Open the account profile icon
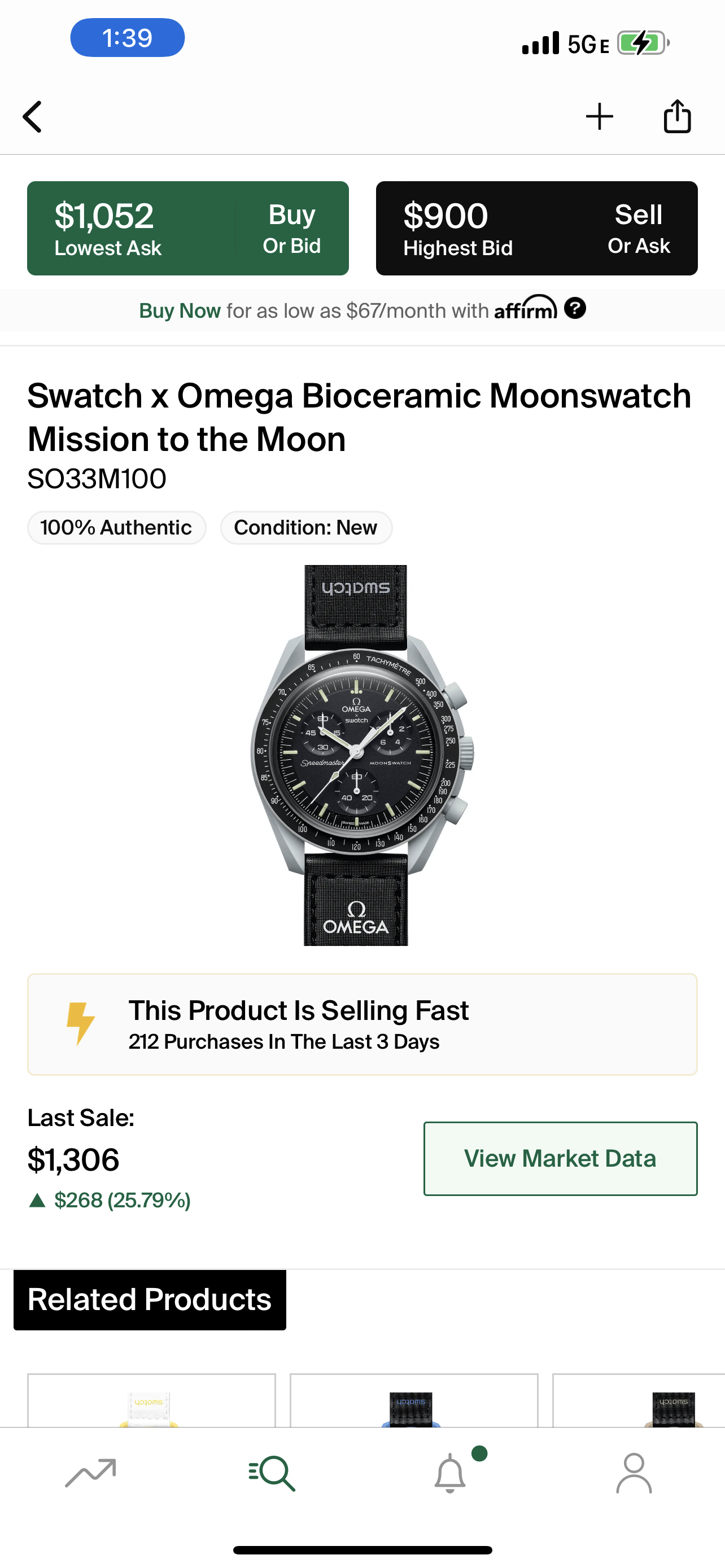 [634, 1473]
